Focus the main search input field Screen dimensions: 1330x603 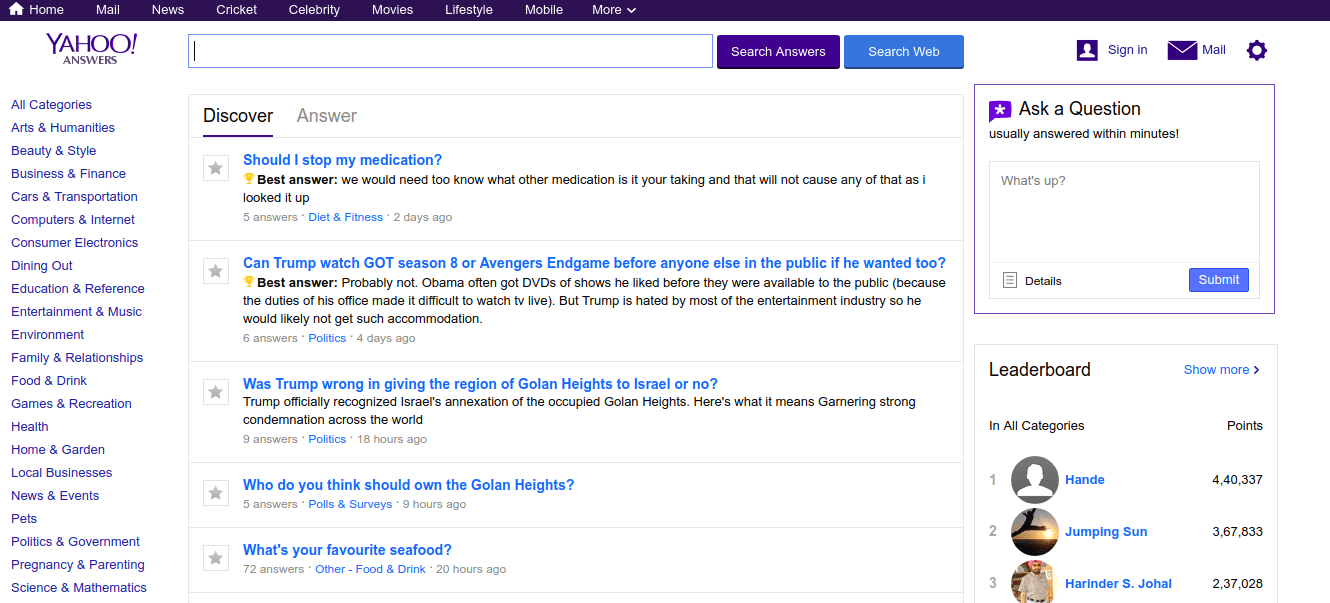coord(450,52)
